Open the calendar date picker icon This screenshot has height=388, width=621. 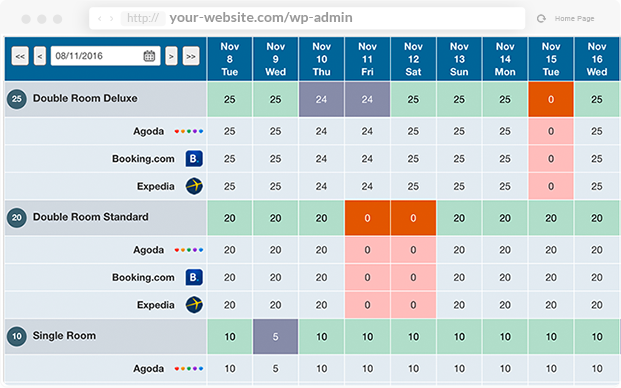(x=149, y=56)
